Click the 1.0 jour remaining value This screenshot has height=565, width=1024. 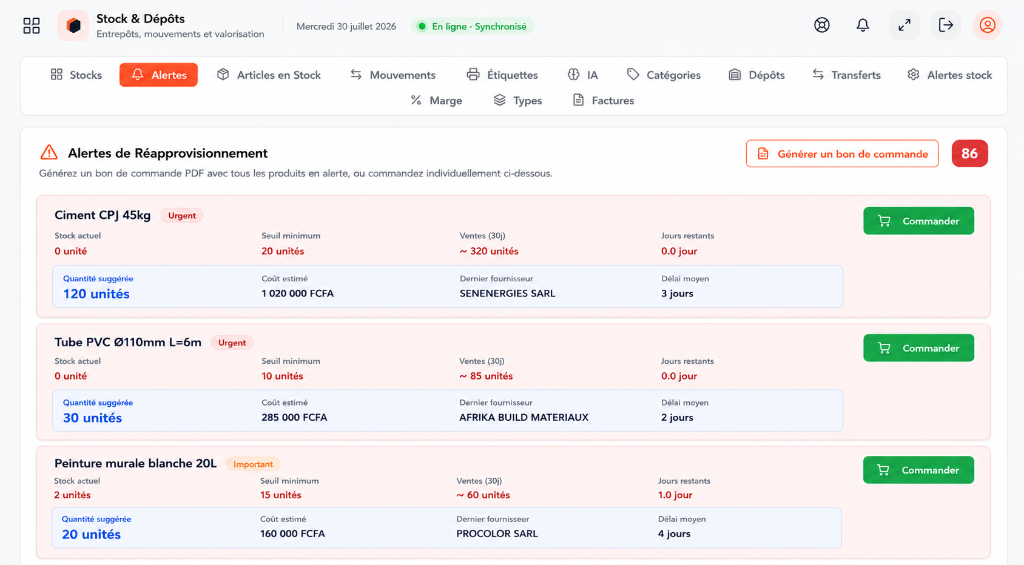click(675, 495)
